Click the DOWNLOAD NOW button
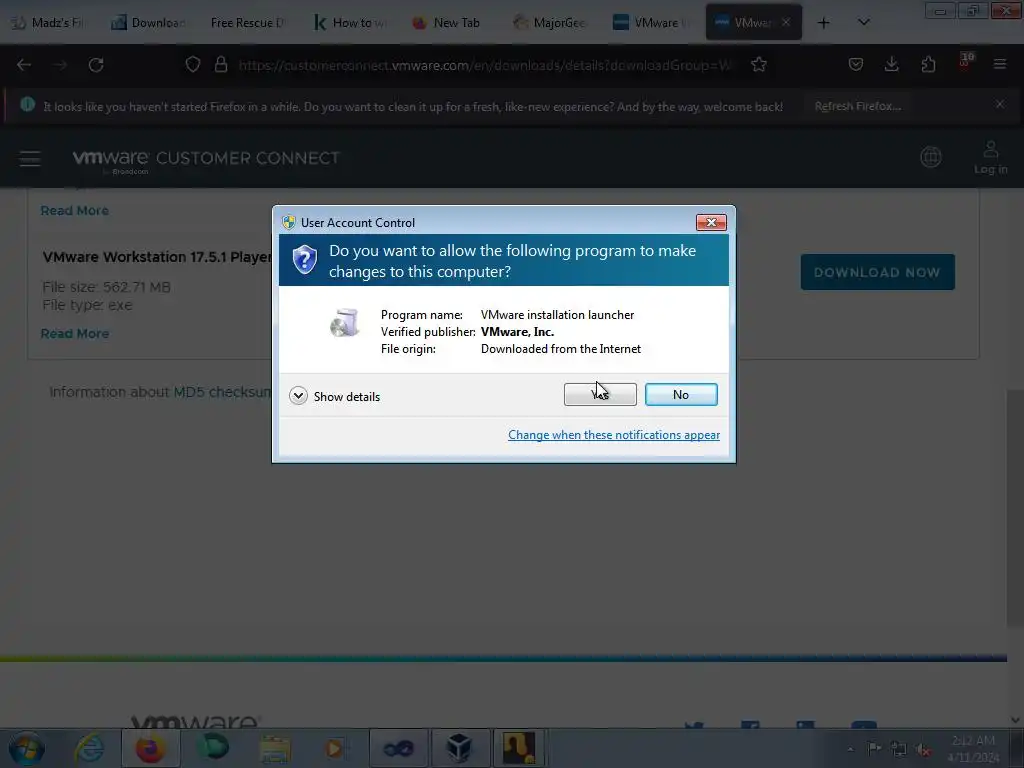This screenshot has height=768, width=1024. [877, 272]
